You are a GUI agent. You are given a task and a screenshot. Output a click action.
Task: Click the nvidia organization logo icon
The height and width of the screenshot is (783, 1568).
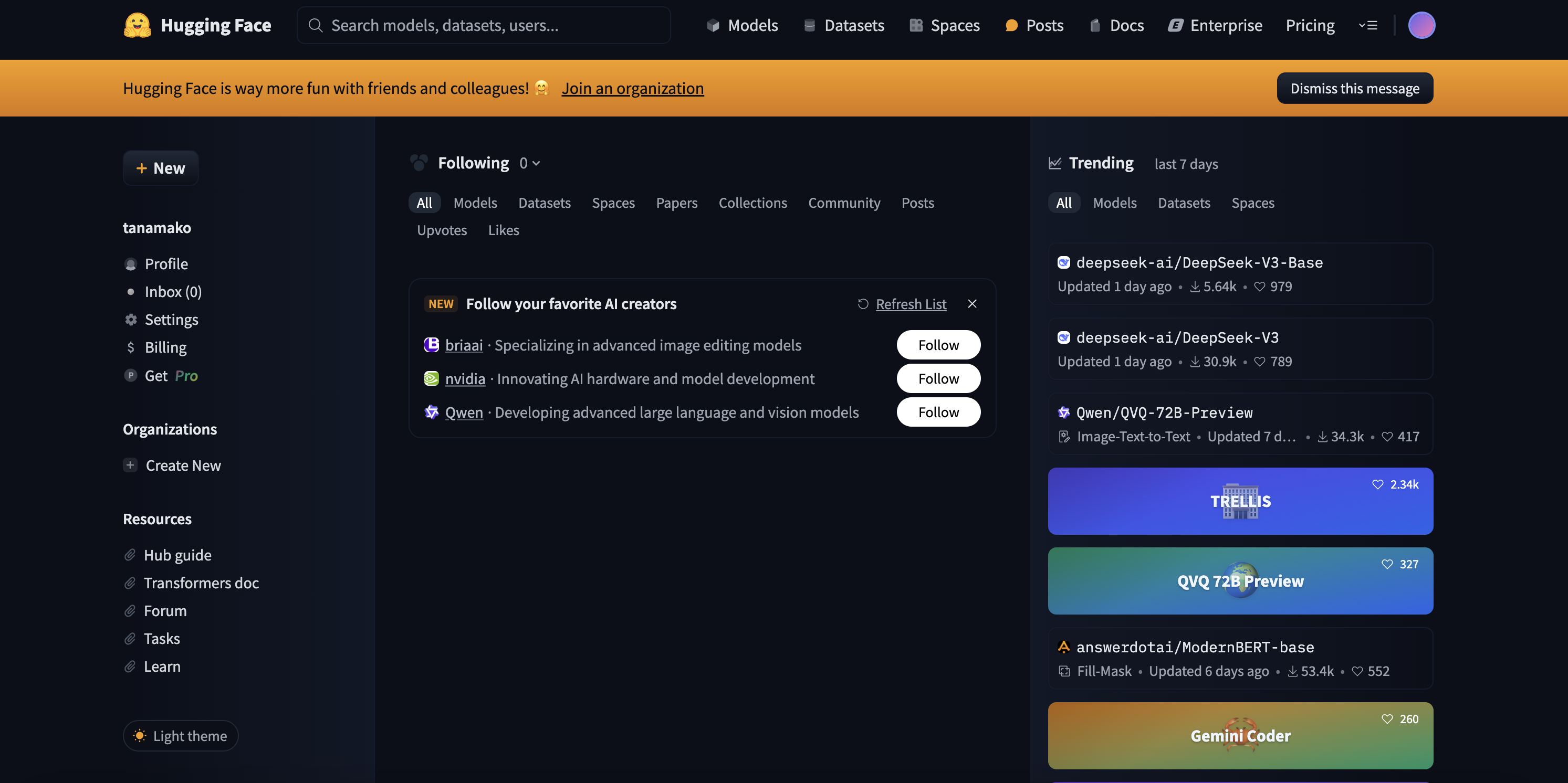(x=431, y=378)
